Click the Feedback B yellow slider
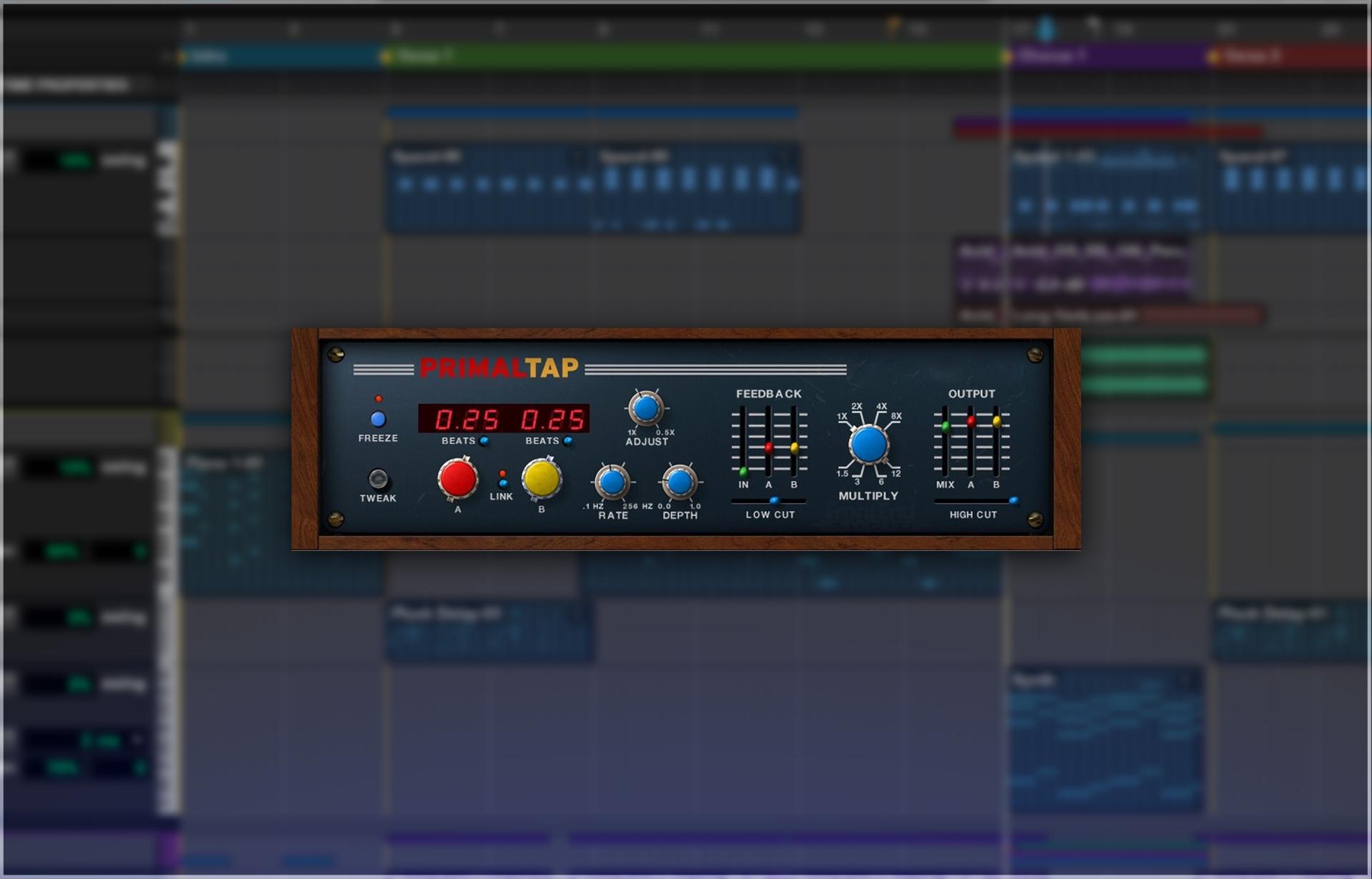This screenshot has width=1372, height=879. (x=795, y=448)
